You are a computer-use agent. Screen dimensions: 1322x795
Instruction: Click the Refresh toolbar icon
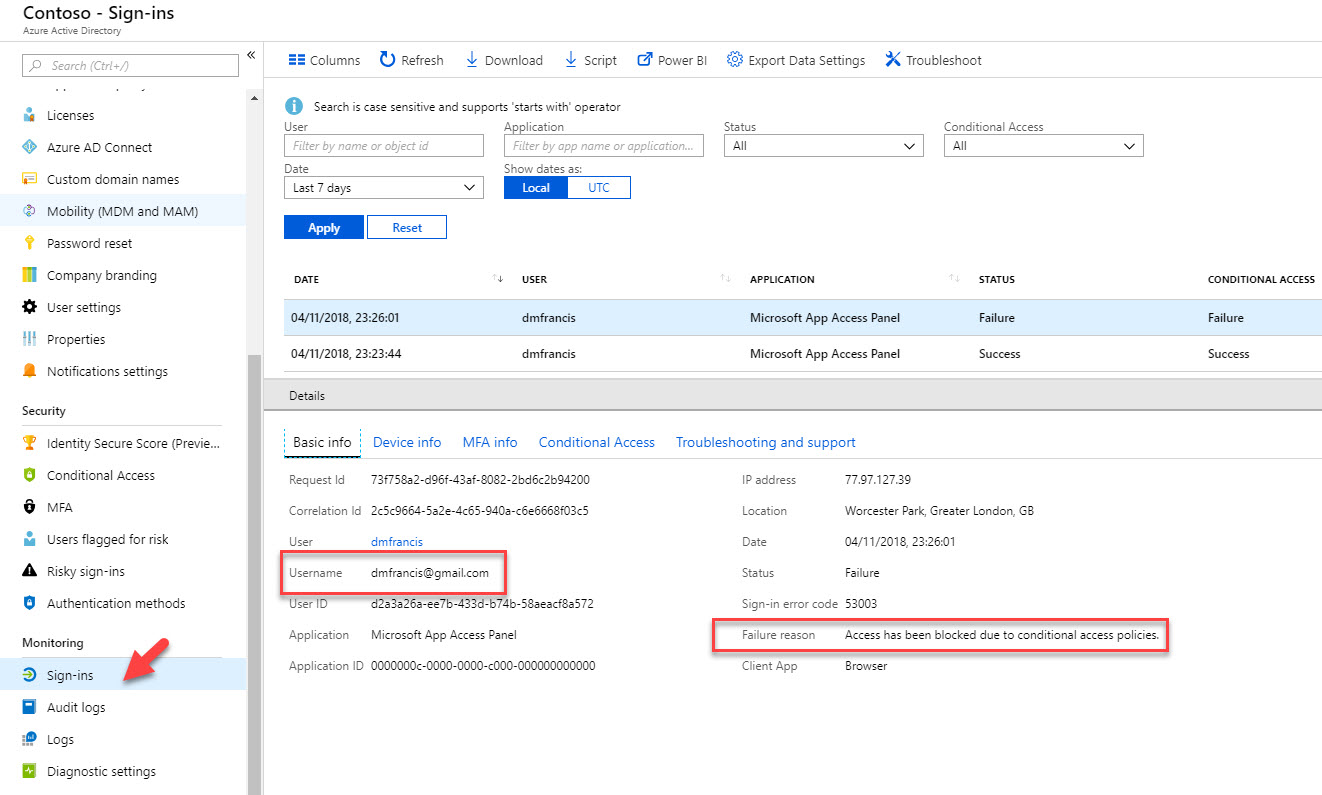[x=387, y=60]
